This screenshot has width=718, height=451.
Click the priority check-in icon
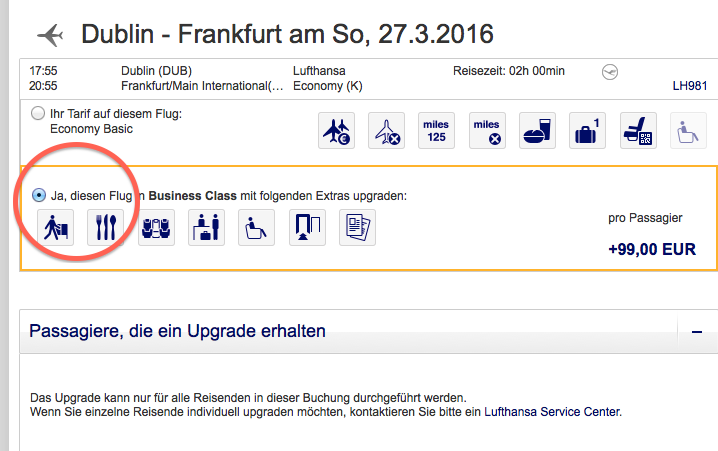pyautogui.click(x=54, y=227)
